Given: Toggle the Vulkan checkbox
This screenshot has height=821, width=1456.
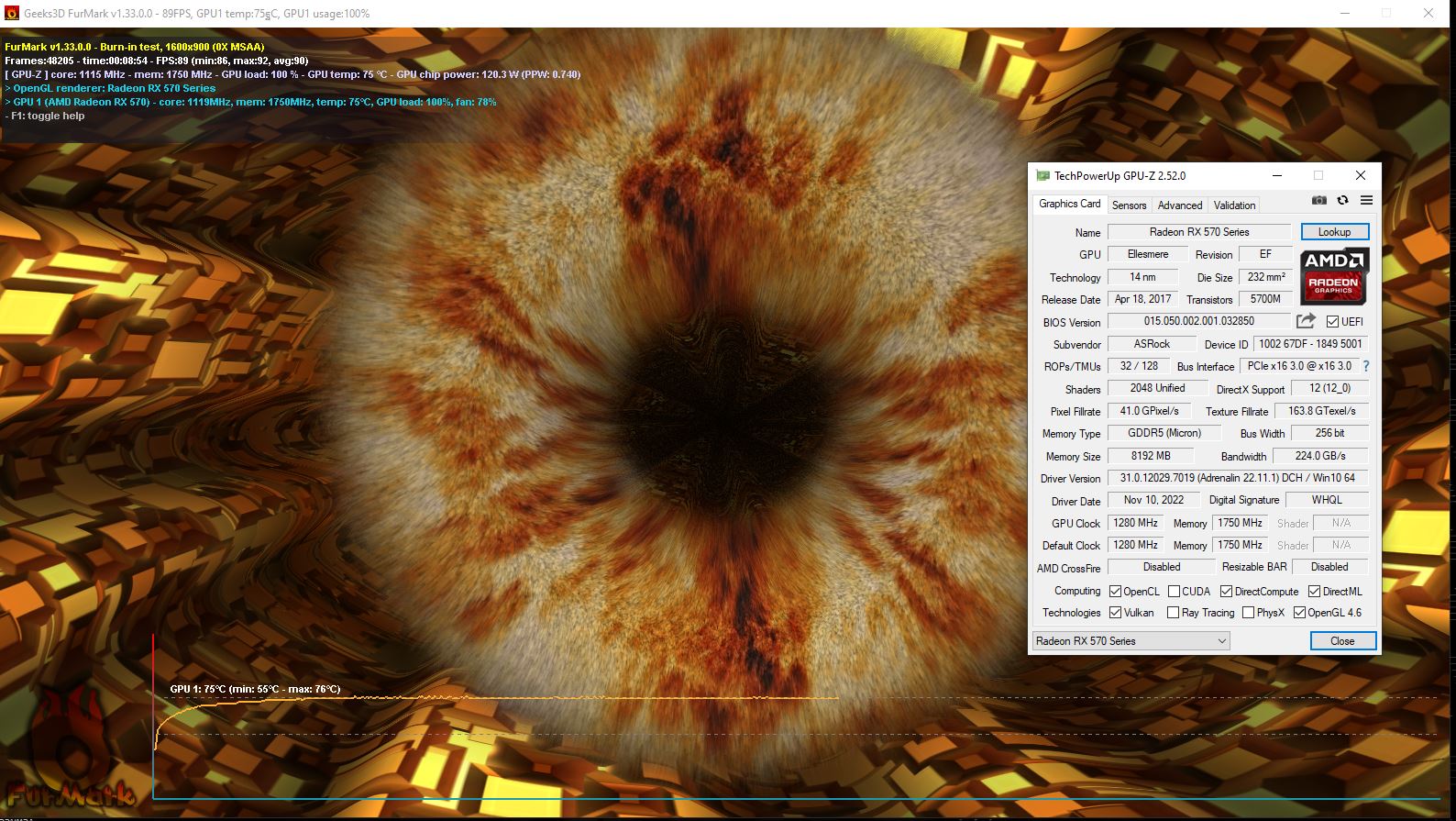Looking at the screenshot, I should pos(1115,613).
